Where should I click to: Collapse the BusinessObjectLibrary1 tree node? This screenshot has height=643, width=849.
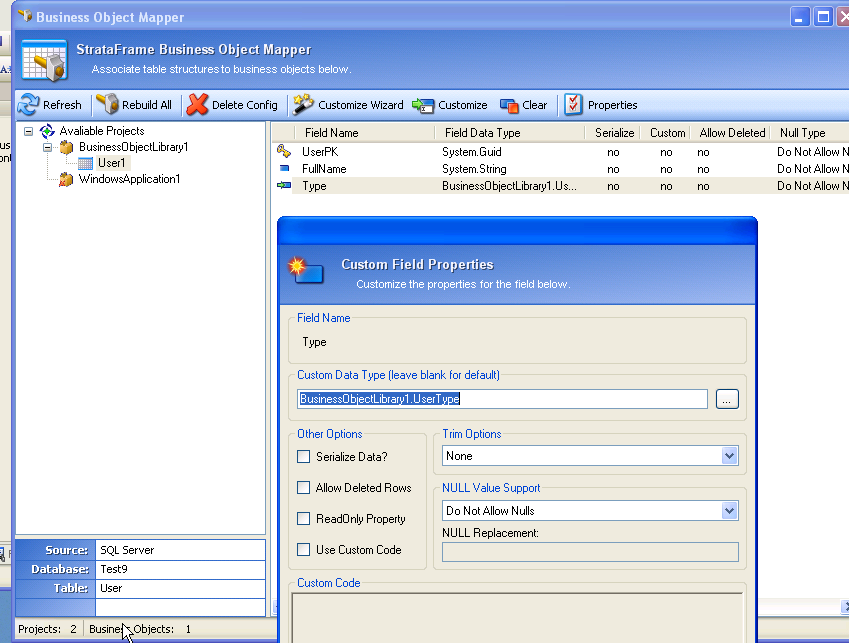(46, 147)
